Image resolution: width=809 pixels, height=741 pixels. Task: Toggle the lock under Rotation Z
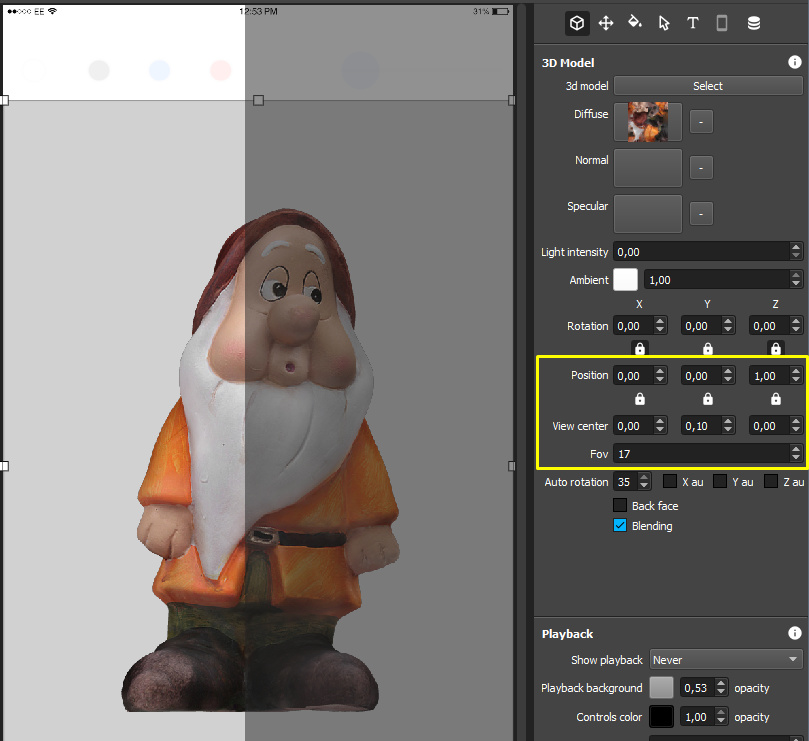775,349
